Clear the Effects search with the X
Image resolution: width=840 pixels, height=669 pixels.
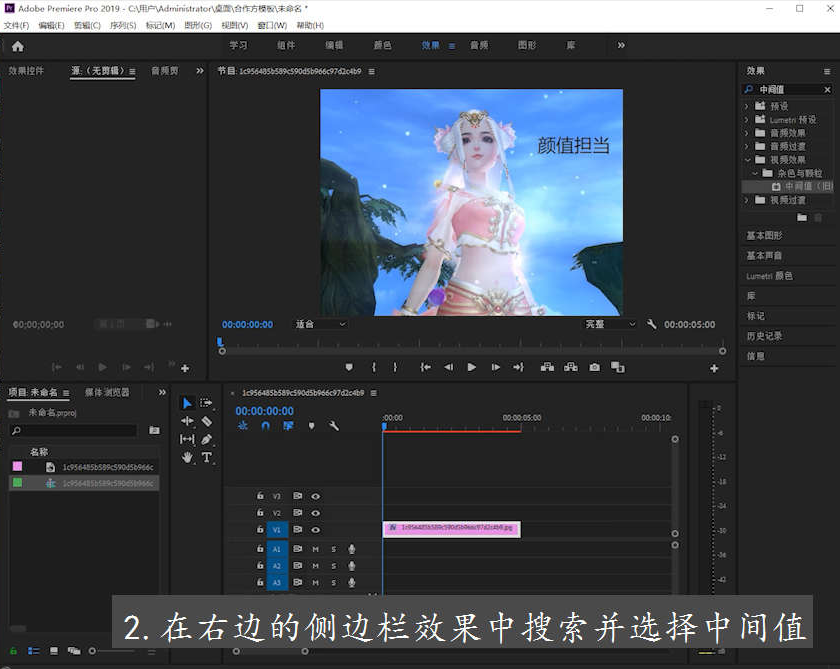[x=827, y=89]
